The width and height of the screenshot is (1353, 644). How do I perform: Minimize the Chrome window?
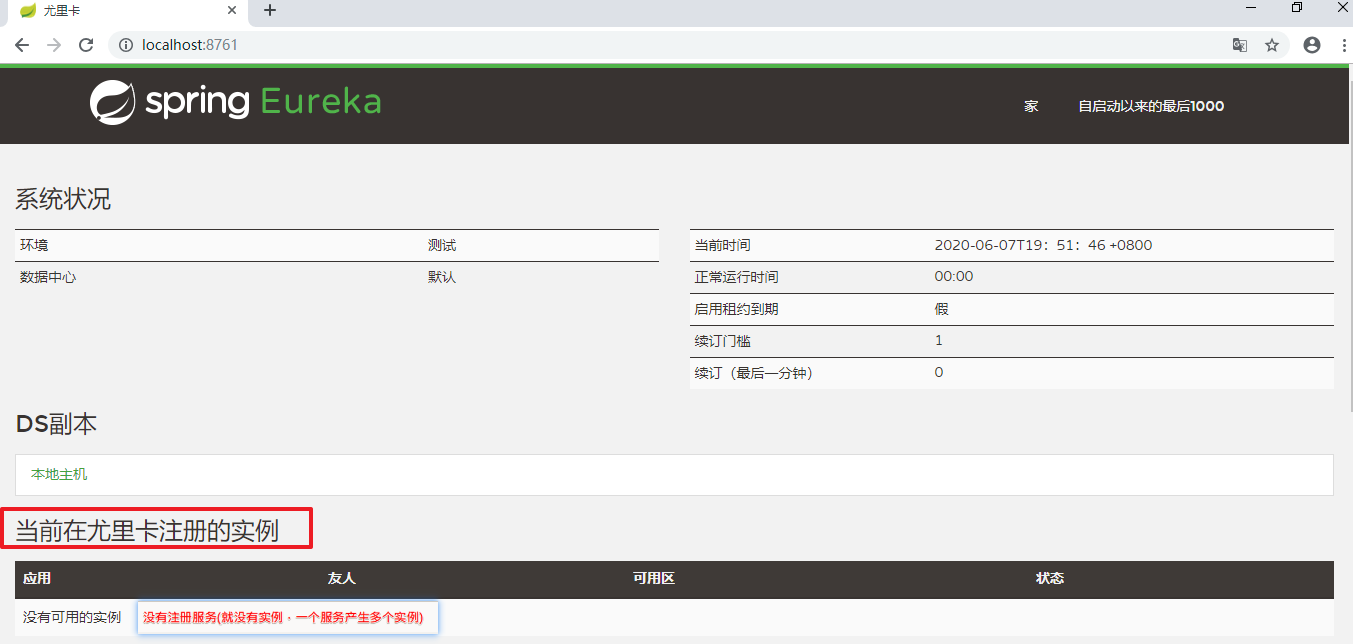[1251, 8]
